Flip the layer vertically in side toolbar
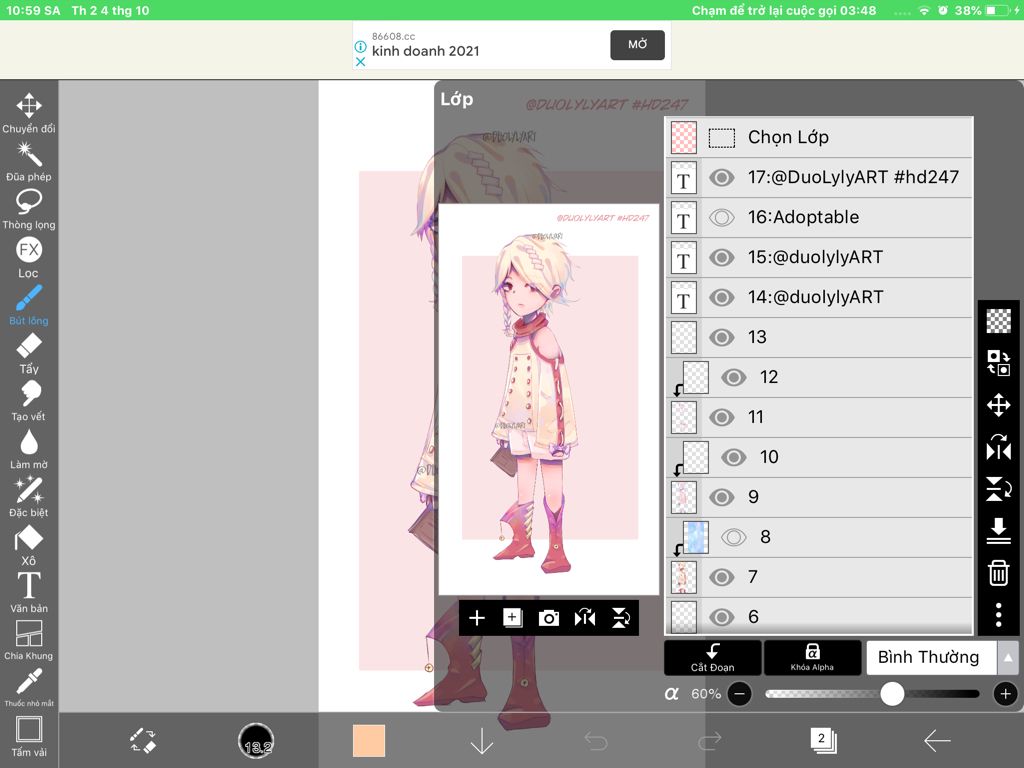The image size is (1024, 768). tap(999, 488)
